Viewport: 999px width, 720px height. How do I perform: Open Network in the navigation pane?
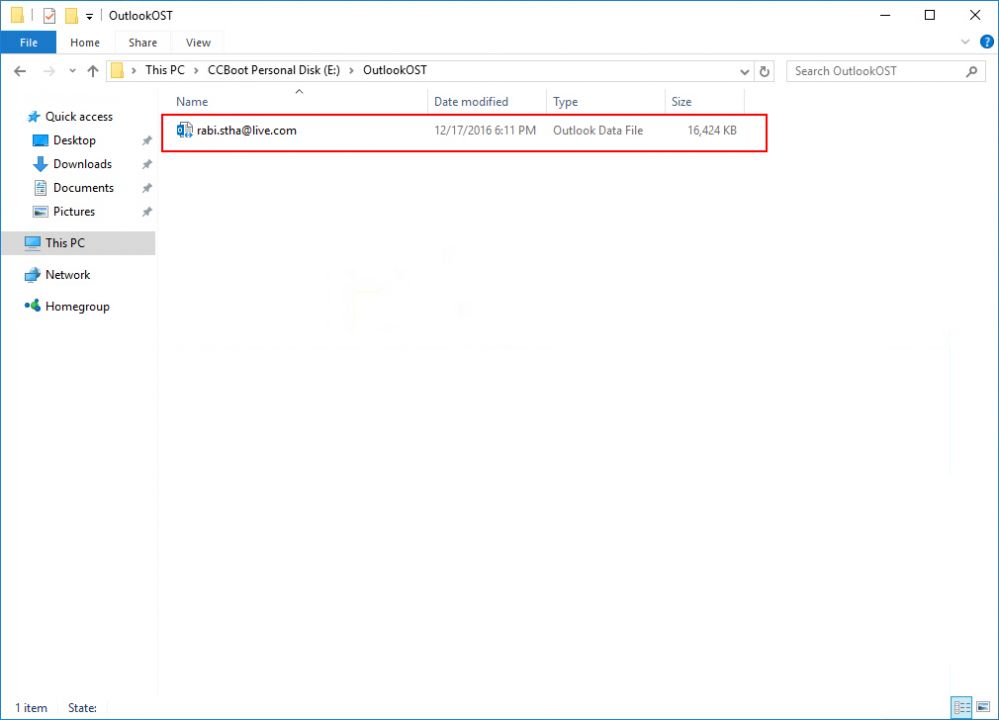click(x=68, y=275)
